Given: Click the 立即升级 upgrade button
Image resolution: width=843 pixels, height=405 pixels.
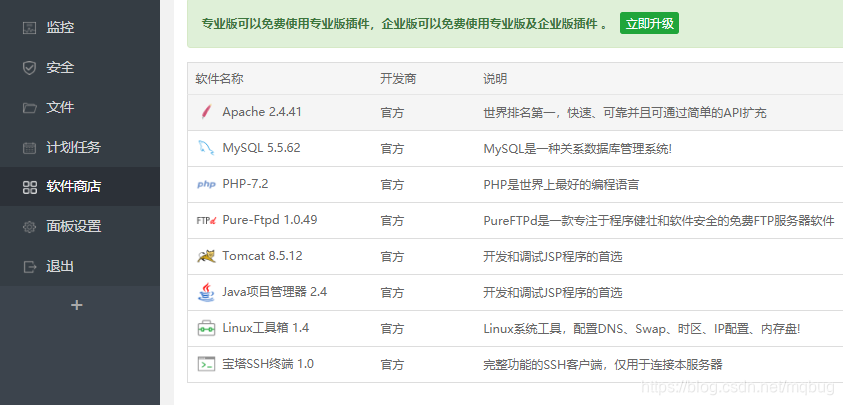Looking at the screenshot, I should coord(649,24).
